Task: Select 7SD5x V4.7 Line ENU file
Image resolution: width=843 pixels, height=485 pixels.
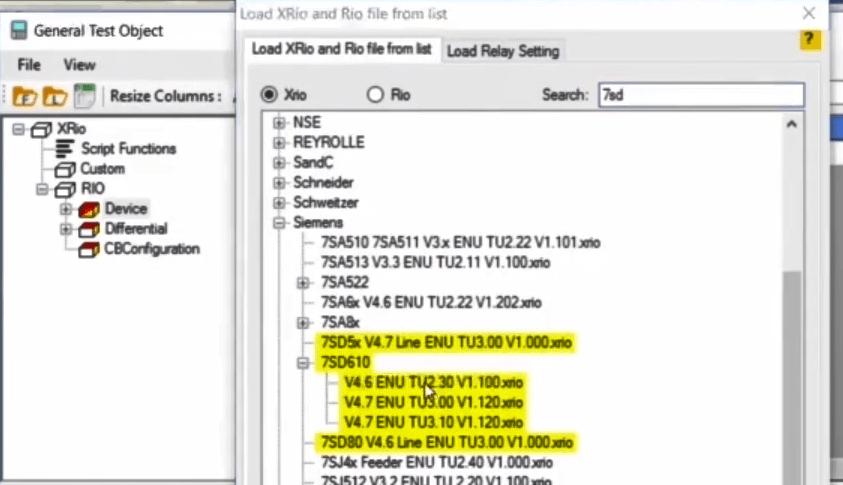Action: (446, 342)
